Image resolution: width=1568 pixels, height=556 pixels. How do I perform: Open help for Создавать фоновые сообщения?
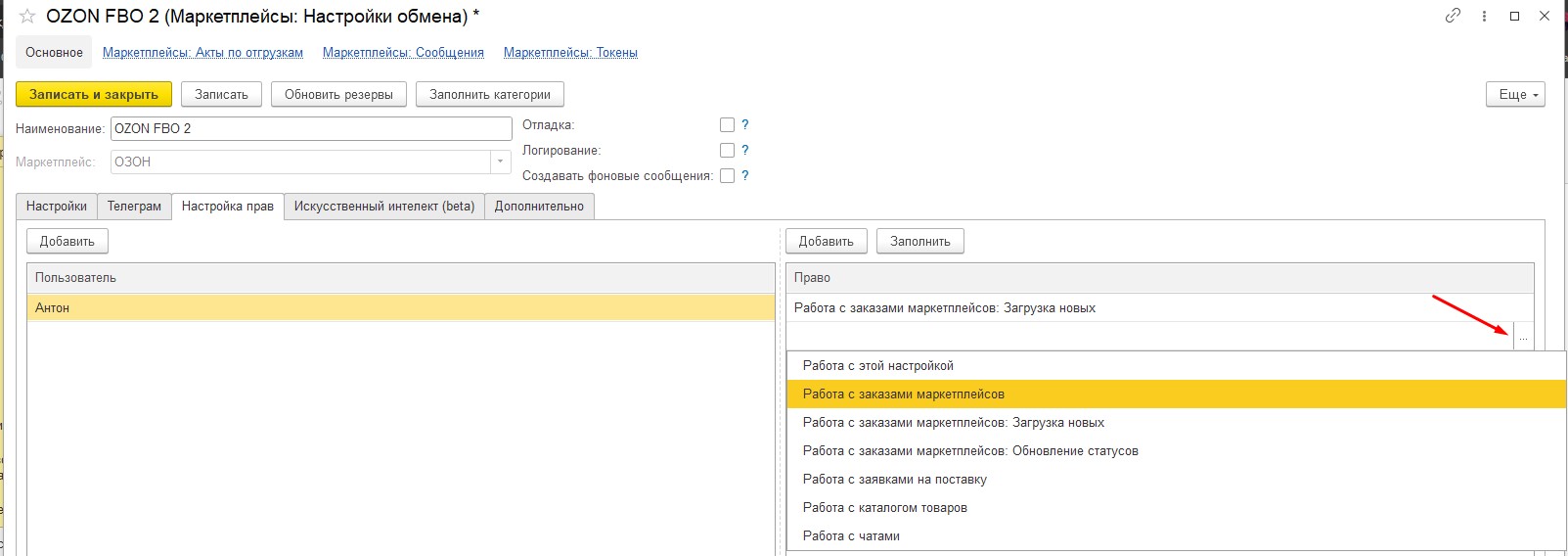pyautogui.click(x=745, y=175)
